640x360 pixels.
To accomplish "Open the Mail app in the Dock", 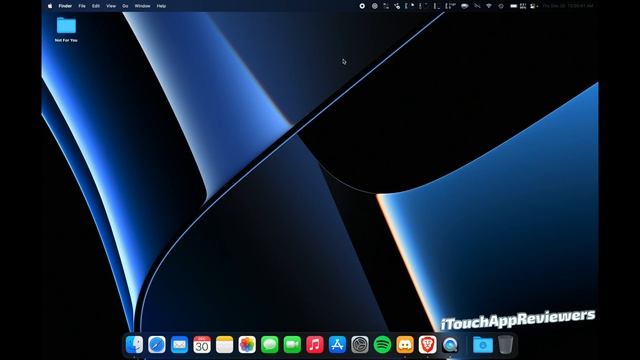I will pos(179,345).
